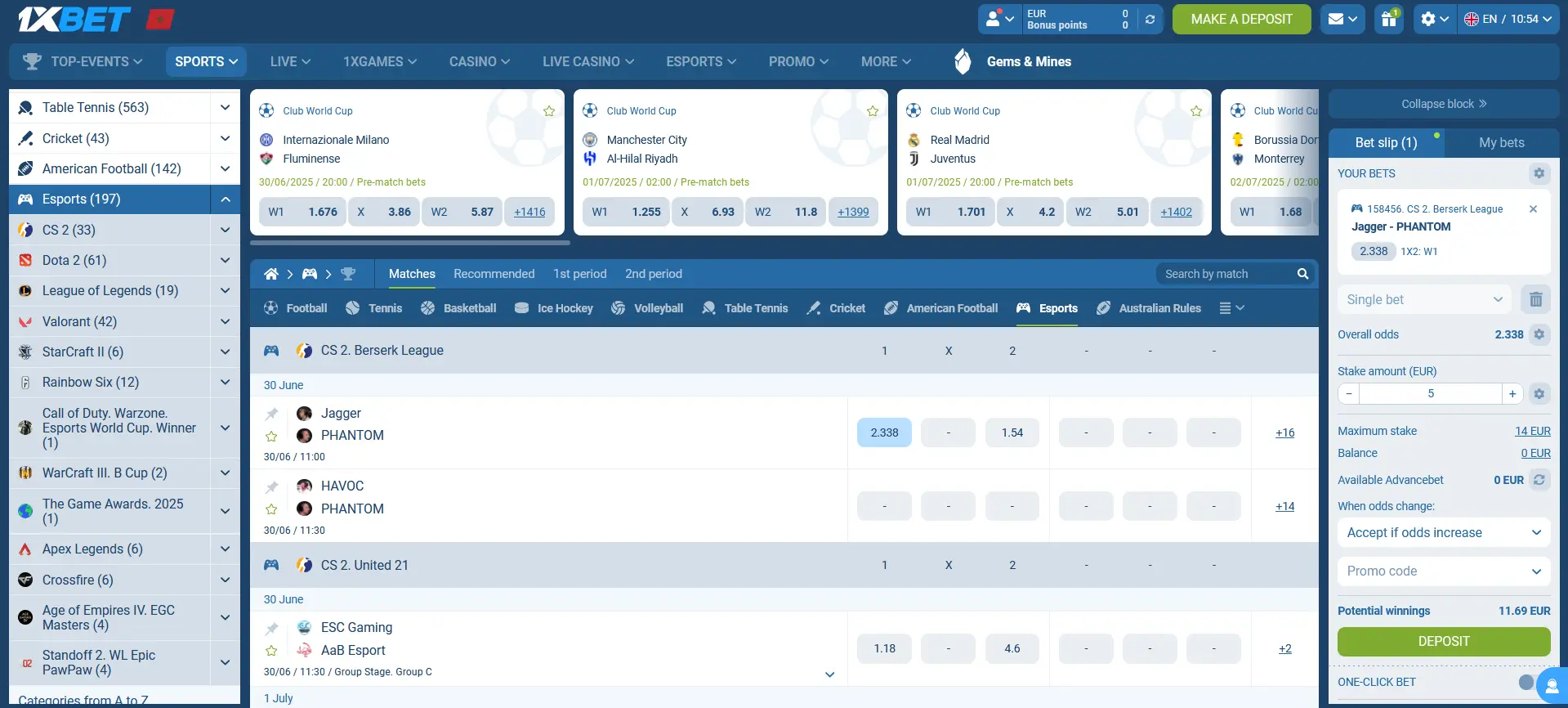The height and width of the screenshot is (708, 1568).
Task: Favorite the Internazionale Milano match star
Action: pos(549,111)
